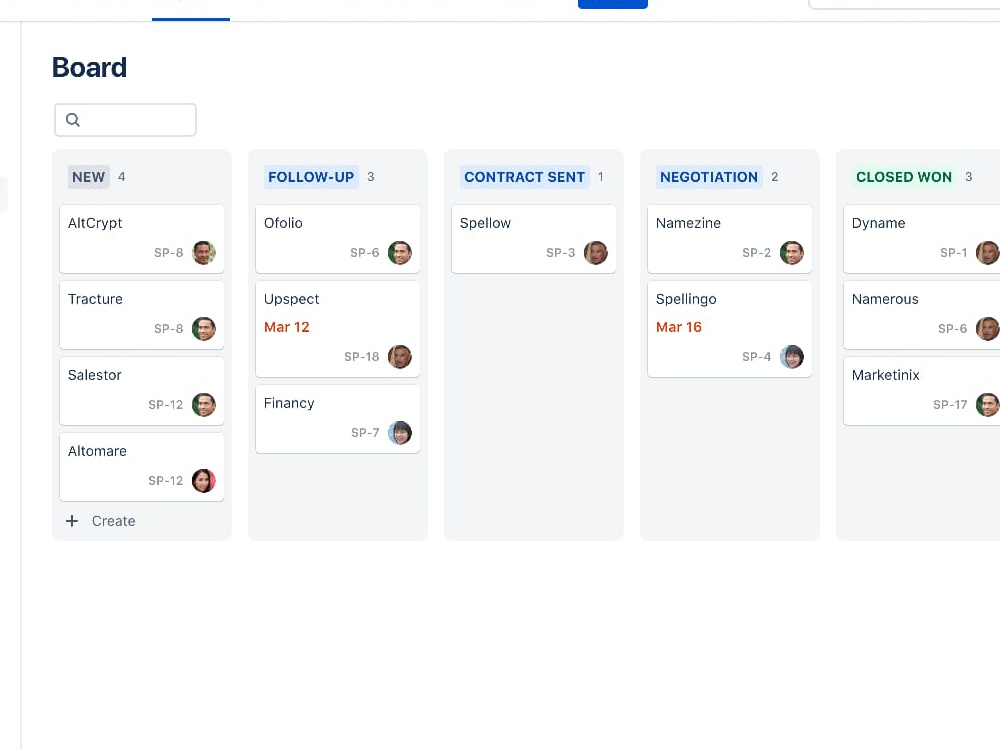
Task: Open the Salestor card
Action: 142,391
